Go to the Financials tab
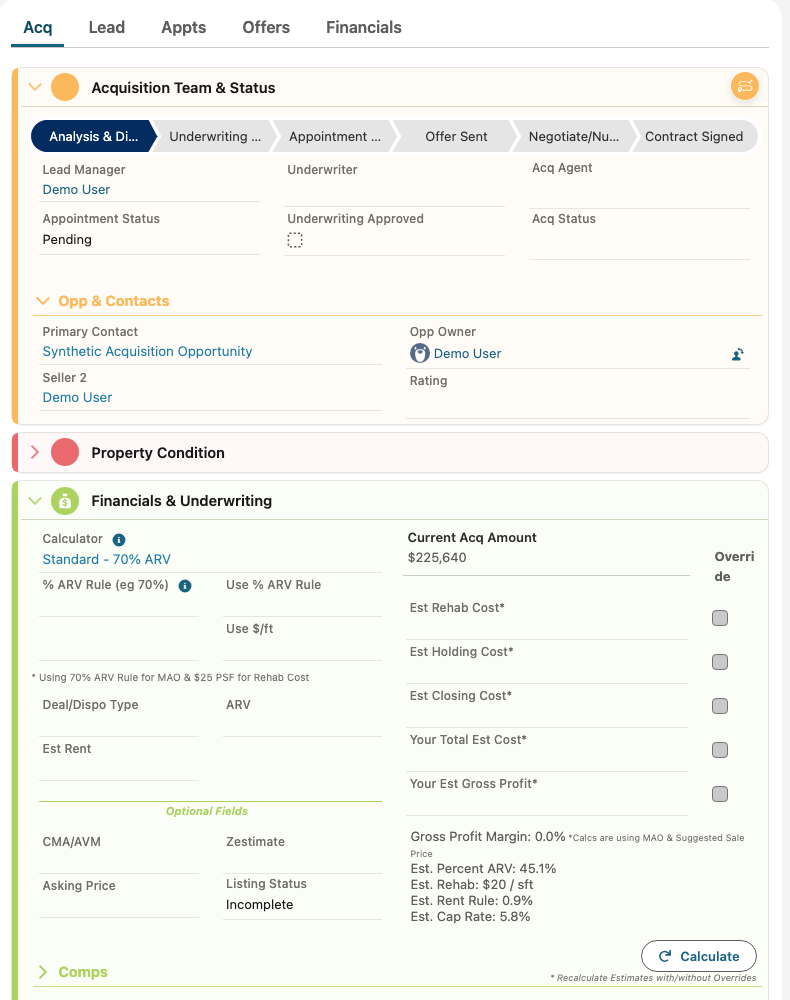 (363, 27)
